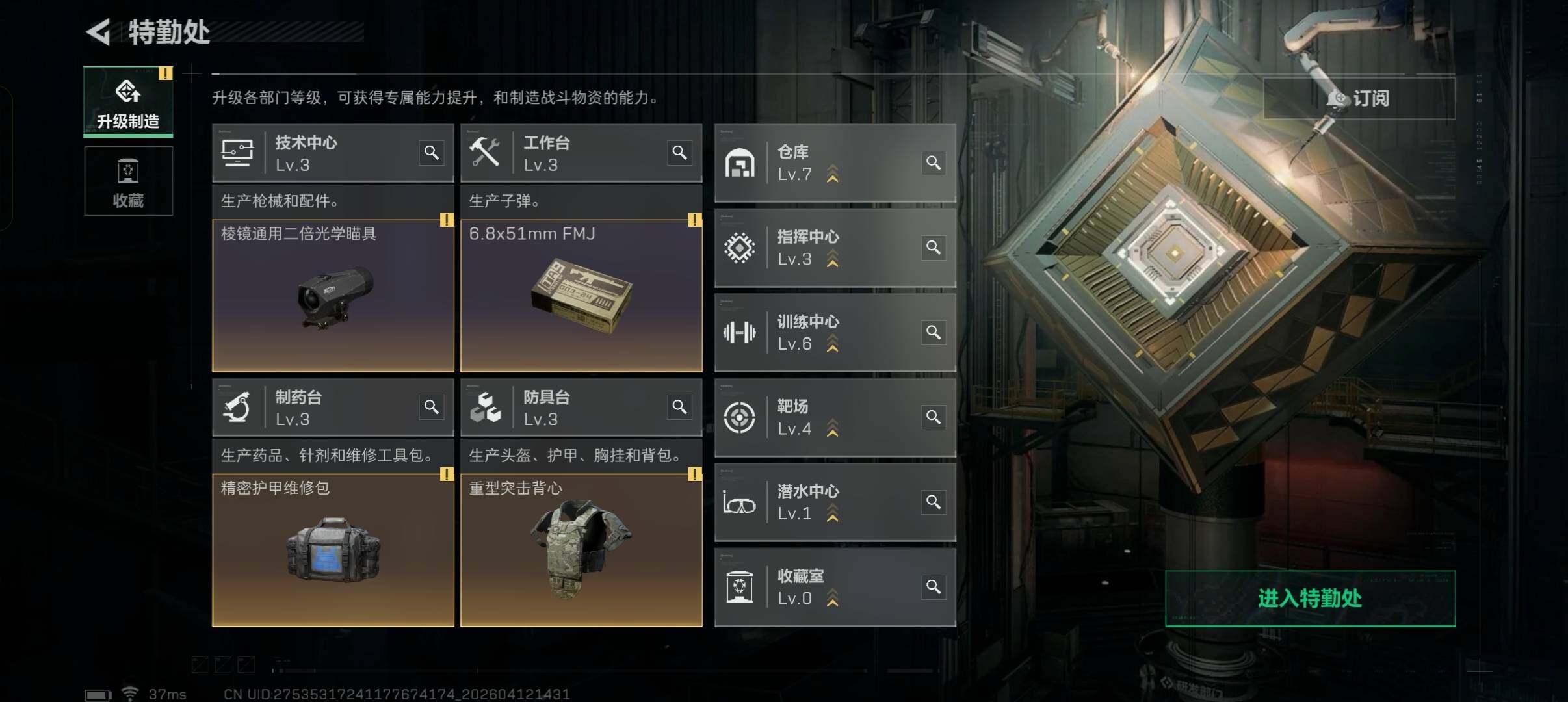The image size is (1568, 702).
Task: Open magnifier details for 技术中心
Action: click(x=432, y=153)
